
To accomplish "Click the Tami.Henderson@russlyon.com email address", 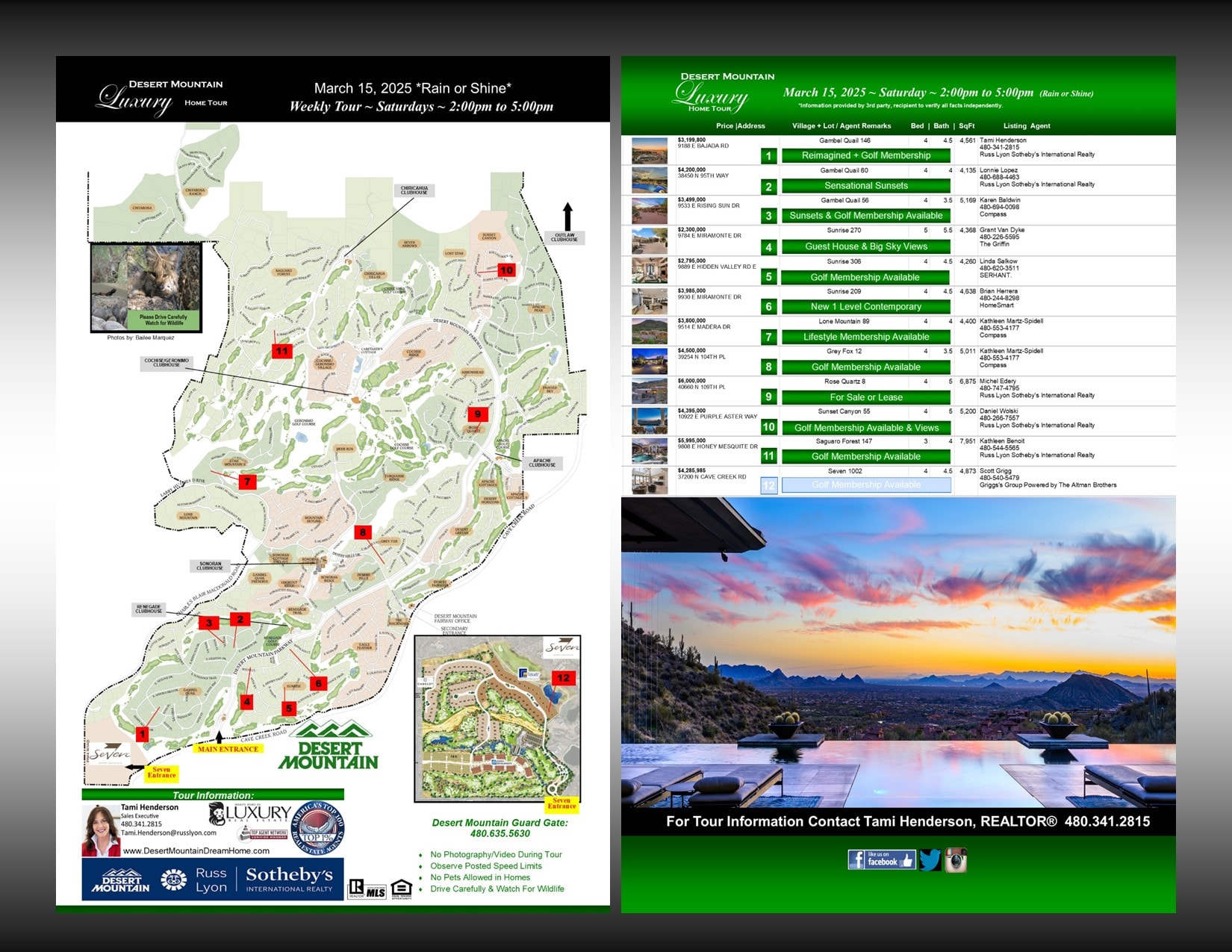I will point(168,833).
